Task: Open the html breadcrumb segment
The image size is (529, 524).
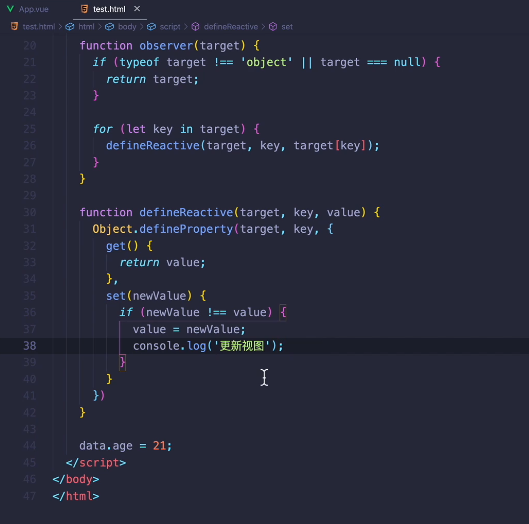Action: coord(86,27)
